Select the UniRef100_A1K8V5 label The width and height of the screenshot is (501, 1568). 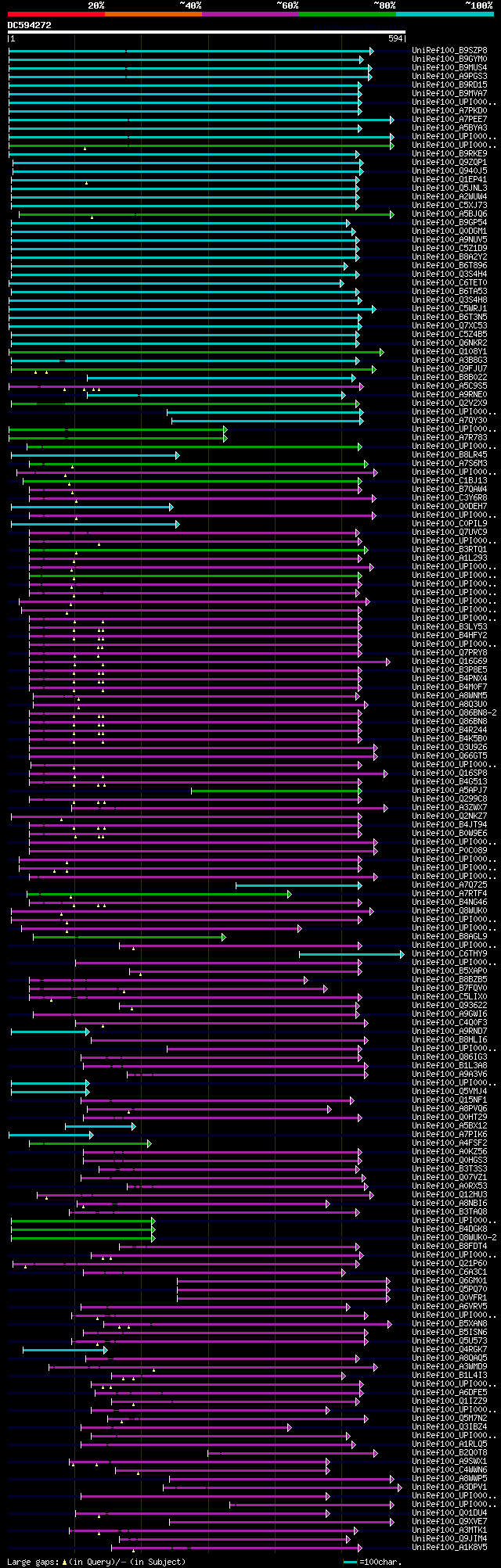tap(449, 1548)
